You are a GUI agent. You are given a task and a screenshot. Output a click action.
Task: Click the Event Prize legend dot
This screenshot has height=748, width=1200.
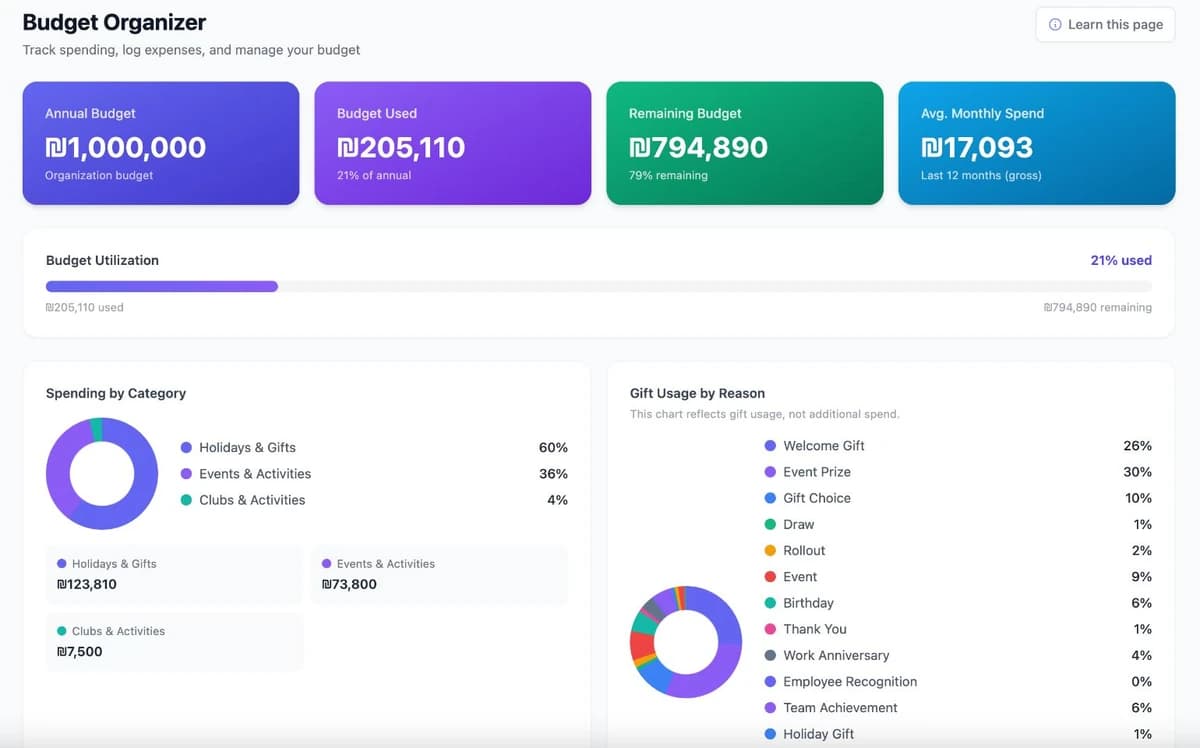tap(770, 472)
